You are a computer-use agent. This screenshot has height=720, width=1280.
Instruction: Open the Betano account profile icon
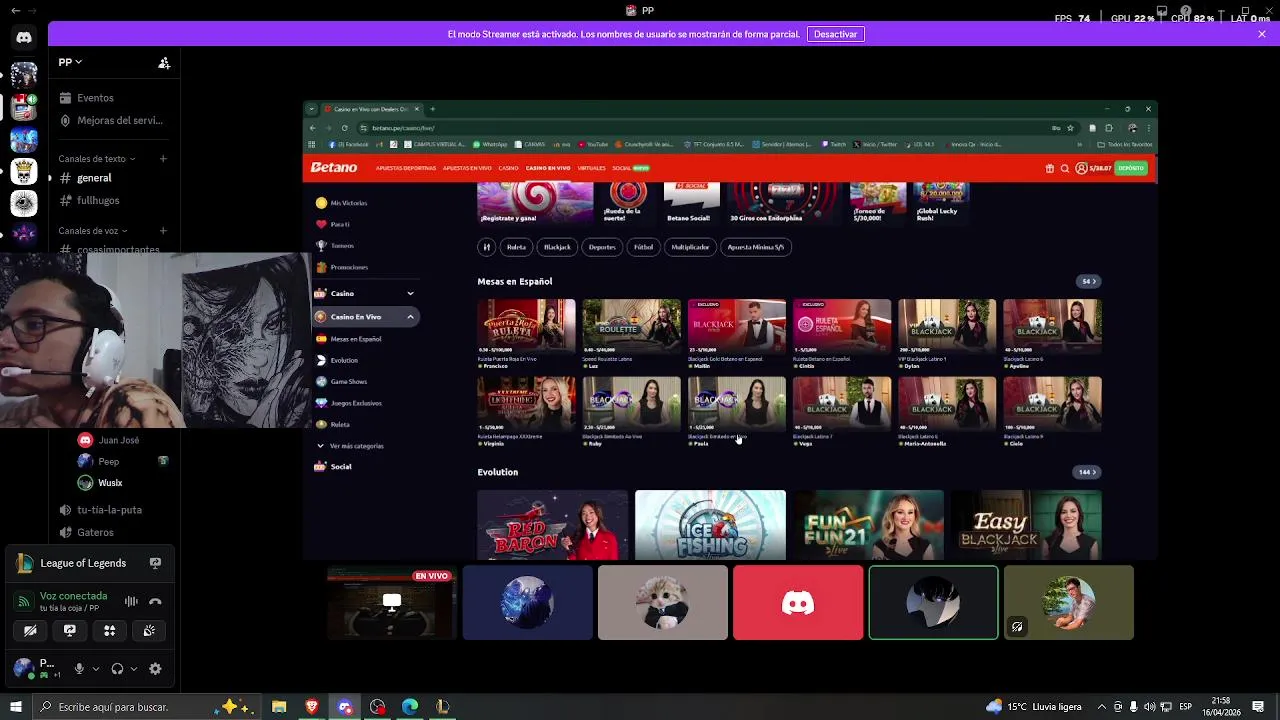tap(1081, 168)
